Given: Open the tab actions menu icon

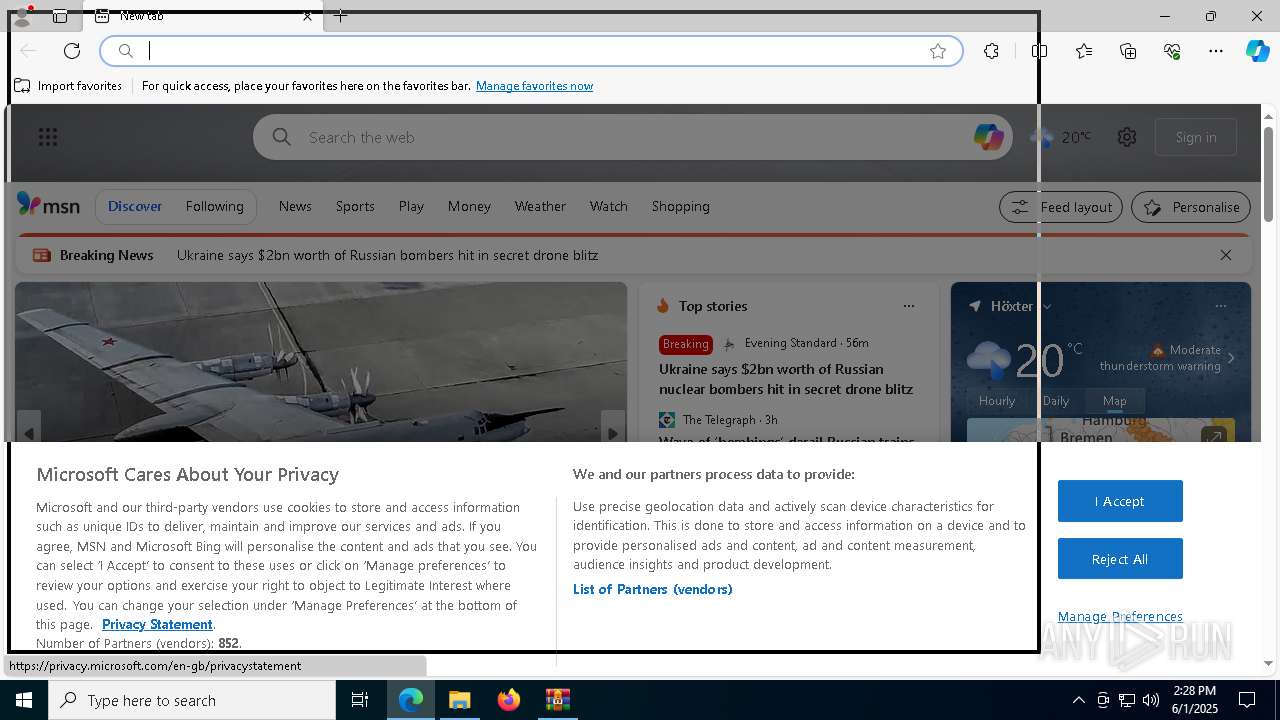Looking at the screenshot, I should (60, 16).
